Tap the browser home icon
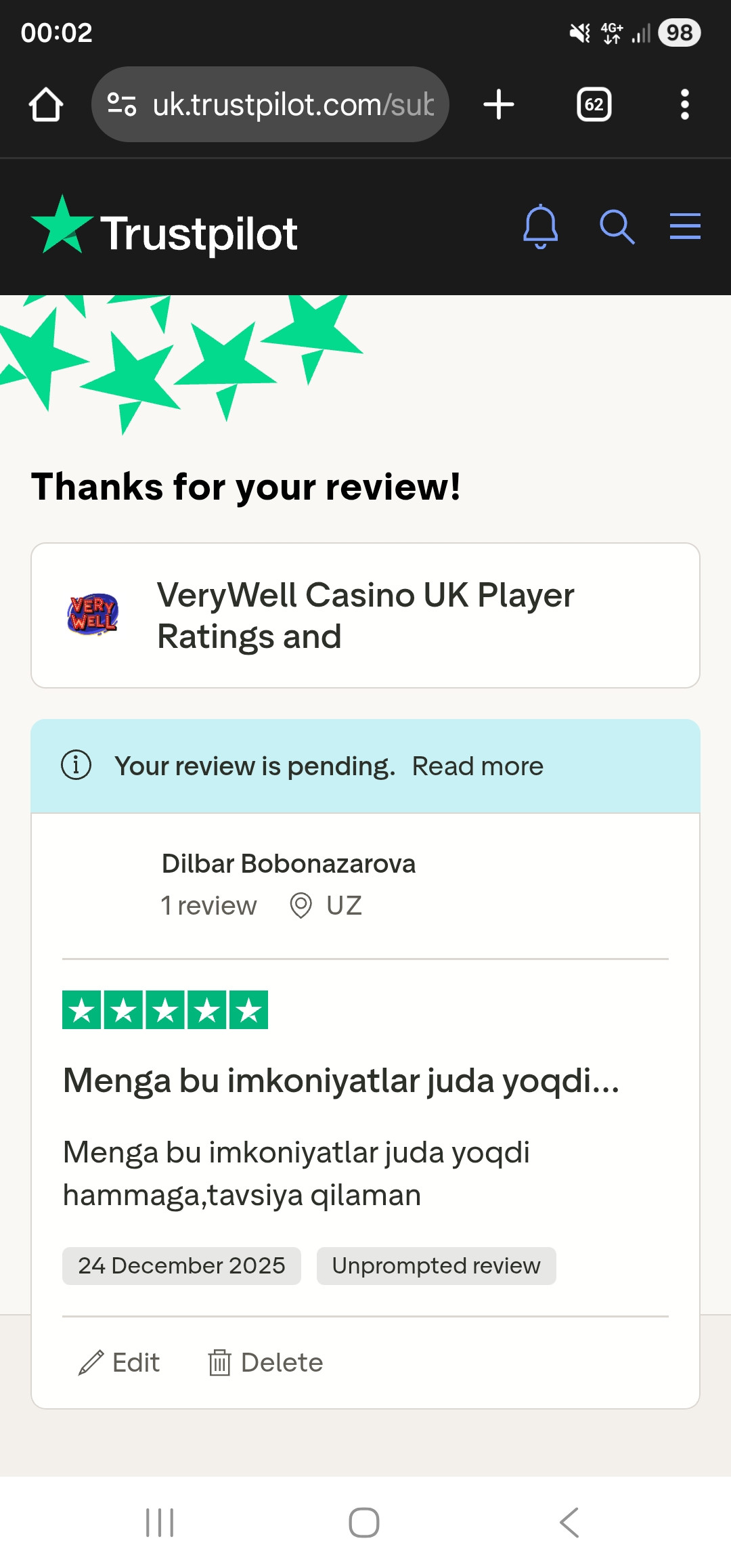Image resolution: width=731 pixels, height=1568 pixels. pyautogui.click(x=46, y=105)
